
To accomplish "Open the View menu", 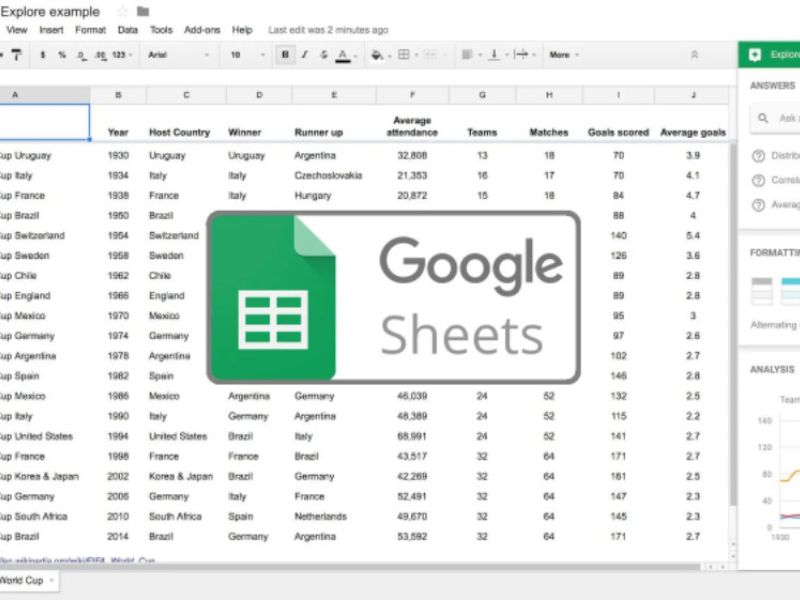I will coord(17,30).
